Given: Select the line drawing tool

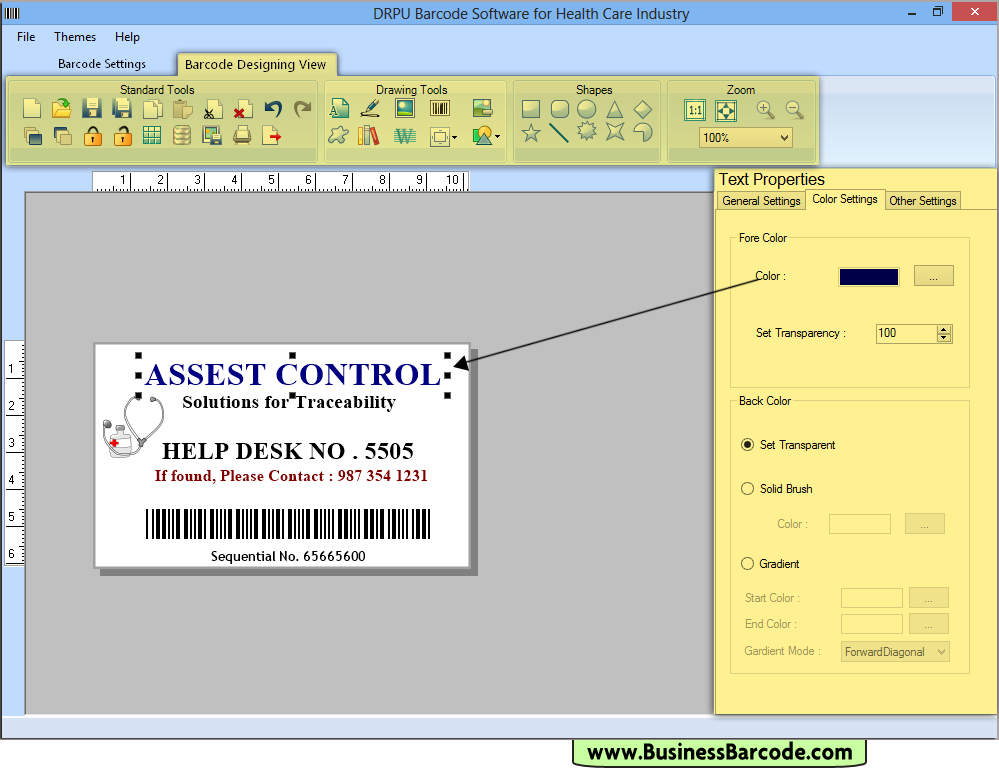Looking at the screenshot, I should tap(559, 132).
